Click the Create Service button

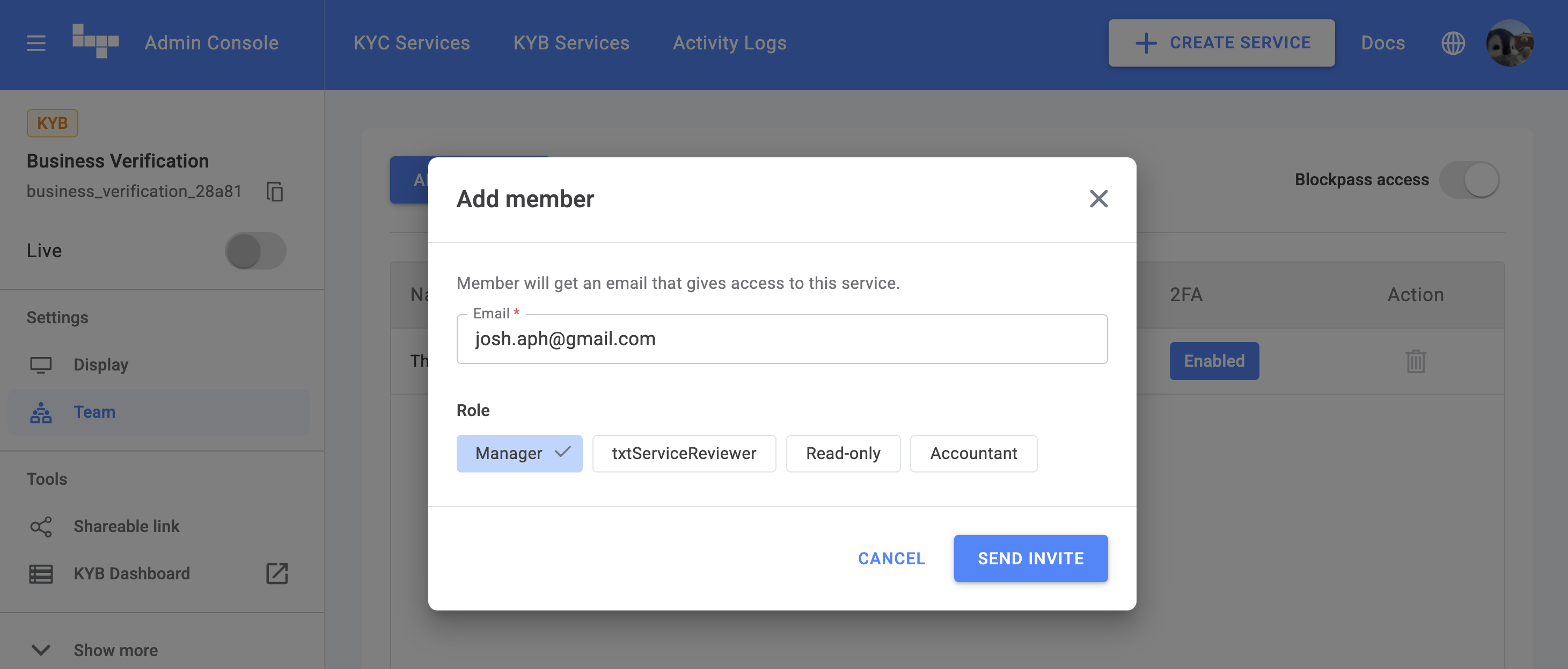[1221, 42]
